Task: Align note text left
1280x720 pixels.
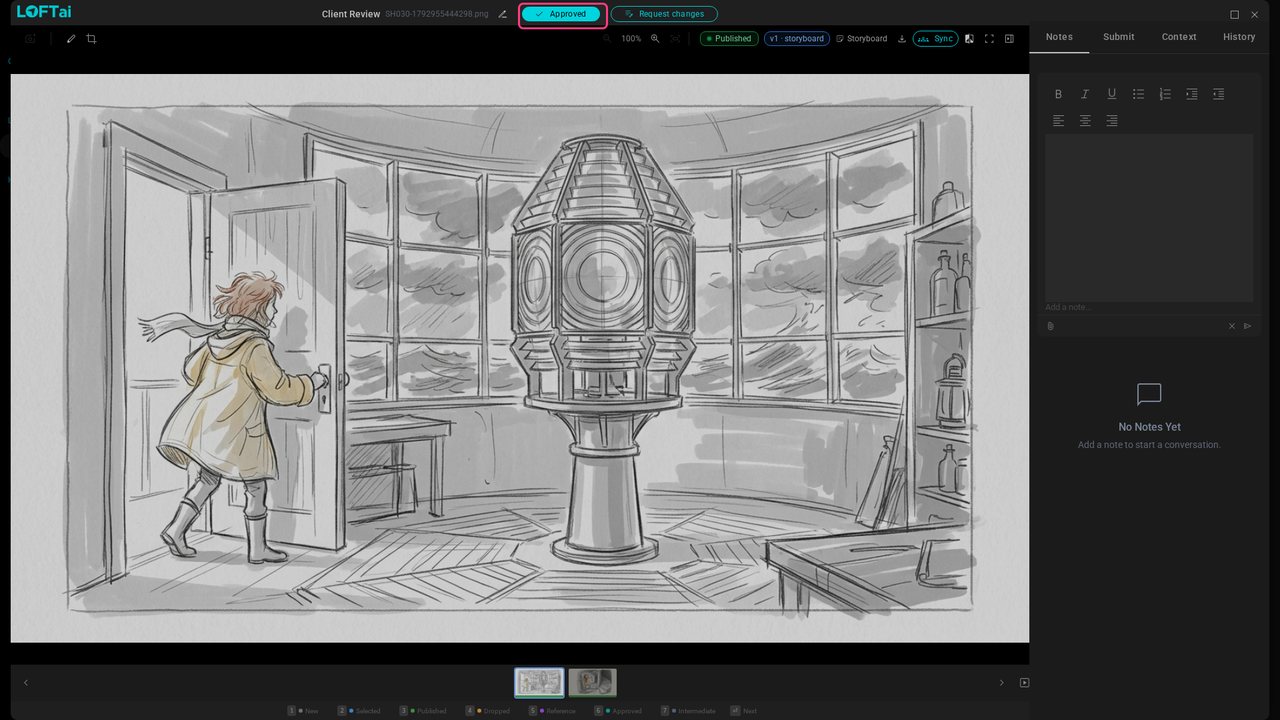Action: pyautogui.click(x=1058, y=121)
